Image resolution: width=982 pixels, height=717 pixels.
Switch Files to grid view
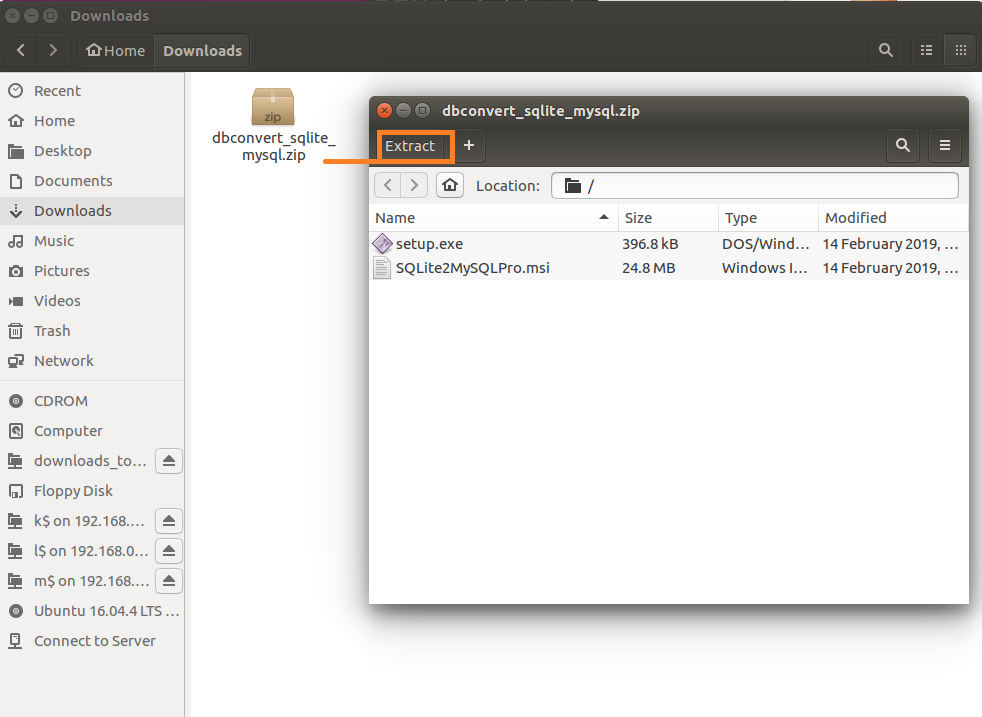pyautogui.click(x=960, y=50)
